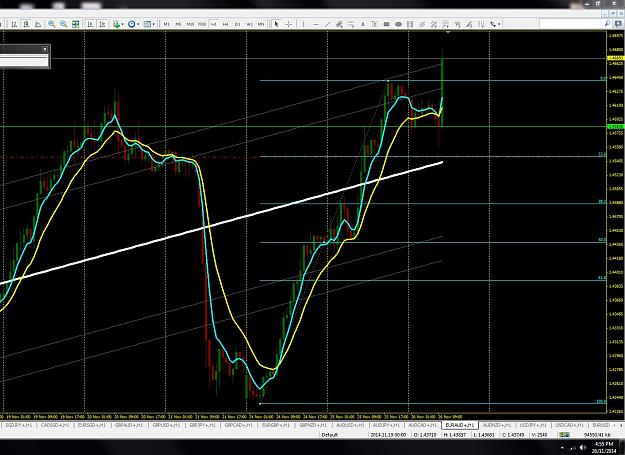Viewport: 625px width, 455px height.
Task: Pick the rectangle shape tool
Action: 386,24
